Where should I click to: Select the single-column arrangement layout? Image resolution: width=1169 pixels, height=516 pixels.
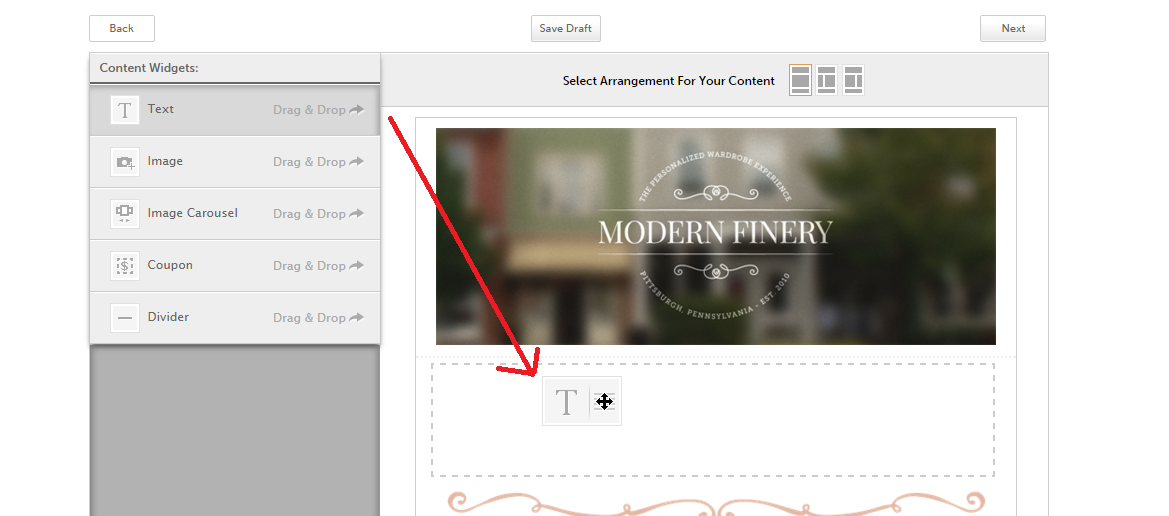(x=800, y=80)
